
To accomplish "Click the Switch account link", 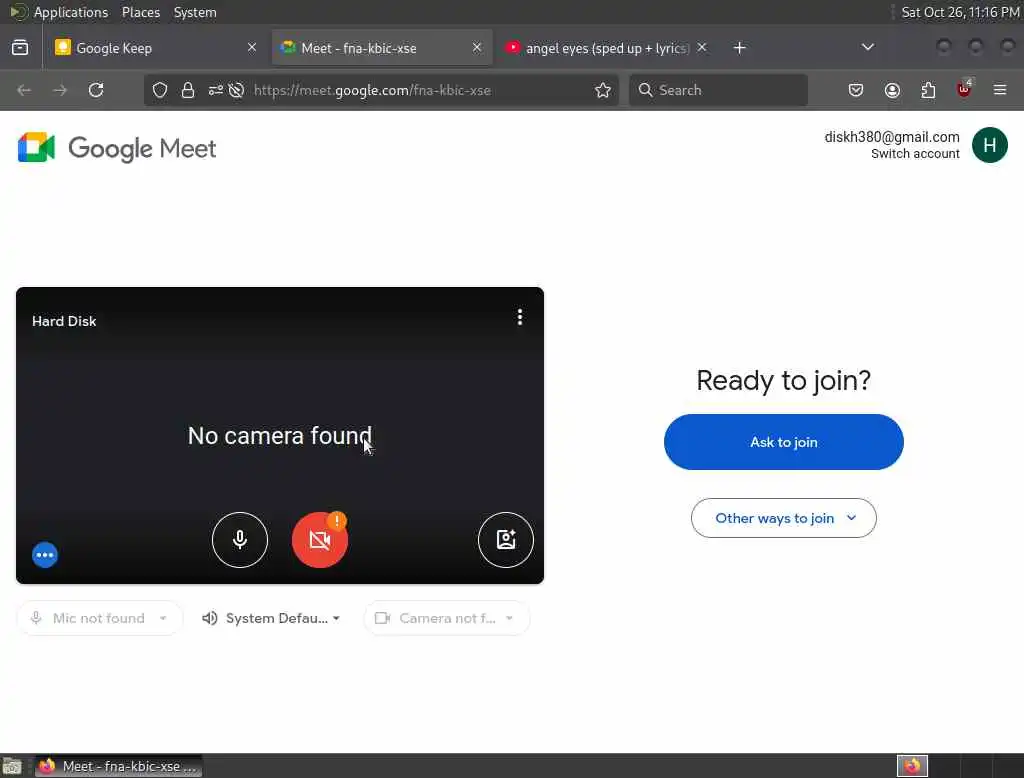I will pyautogui.click(x=915, y=154).
